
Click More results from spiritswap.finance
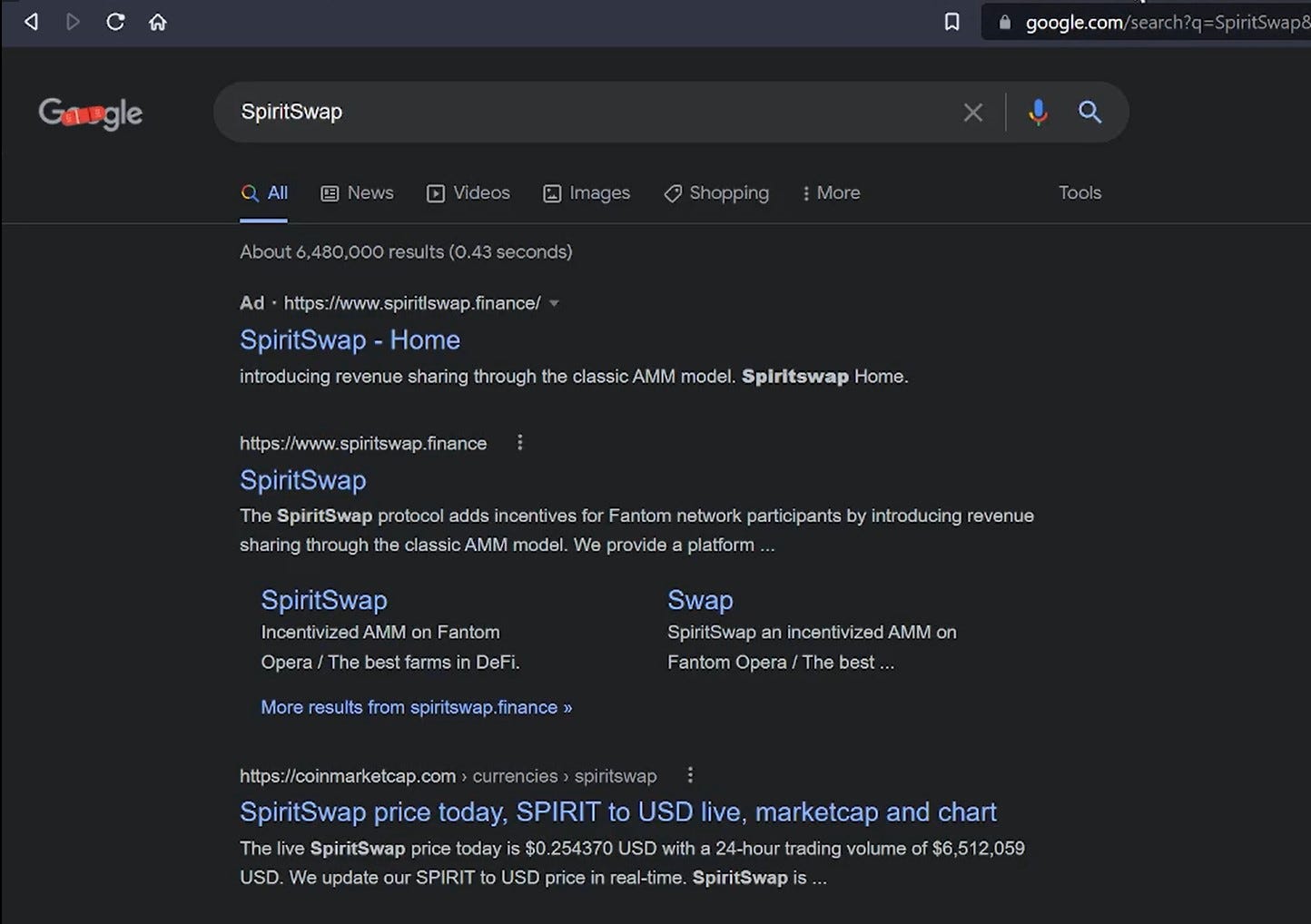(x=417, y=707)
